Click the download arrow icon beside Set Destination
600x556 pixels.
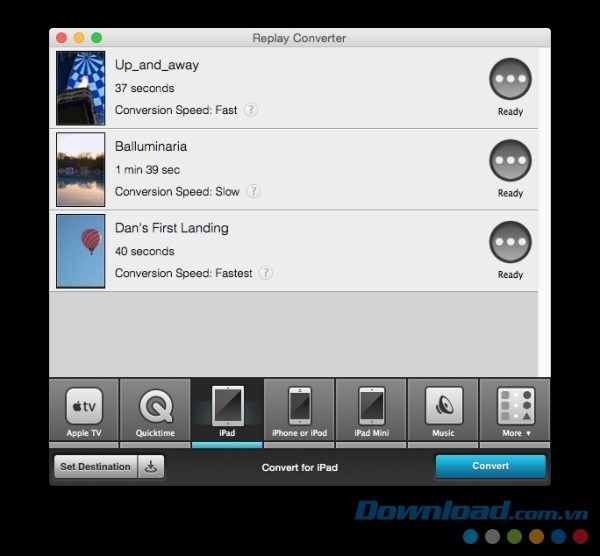pos(151,467)
